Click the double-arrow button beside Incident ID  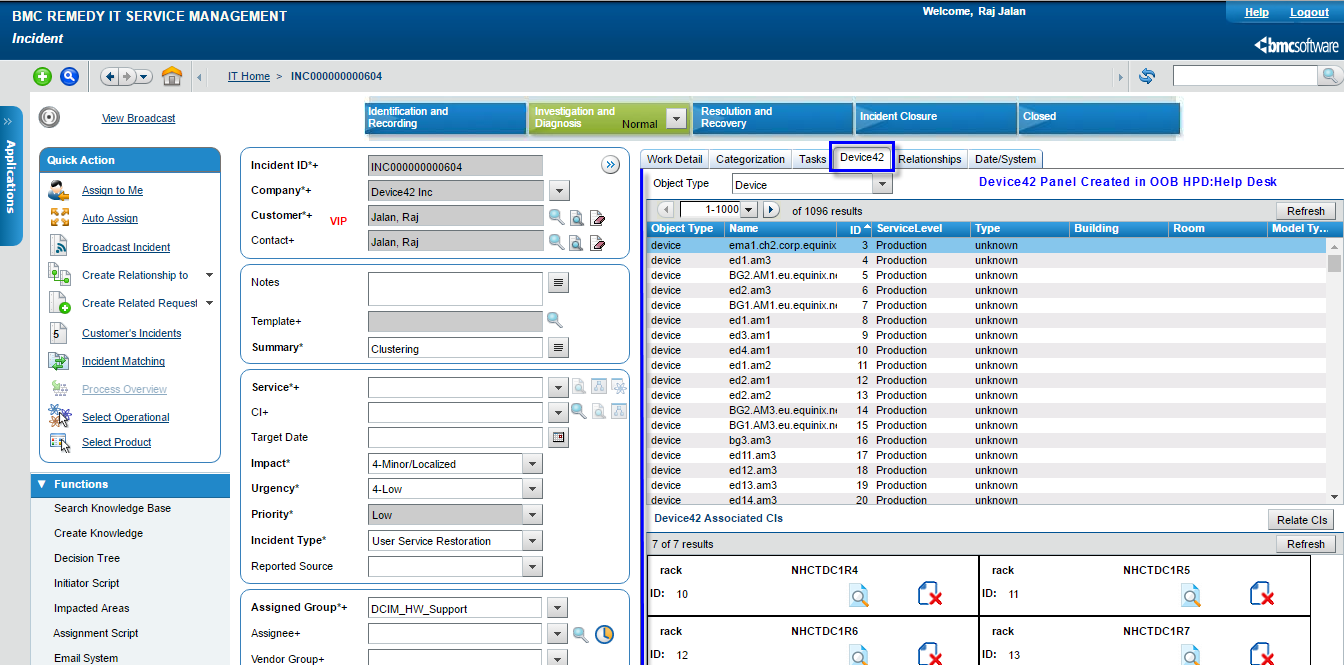(611, 165)
